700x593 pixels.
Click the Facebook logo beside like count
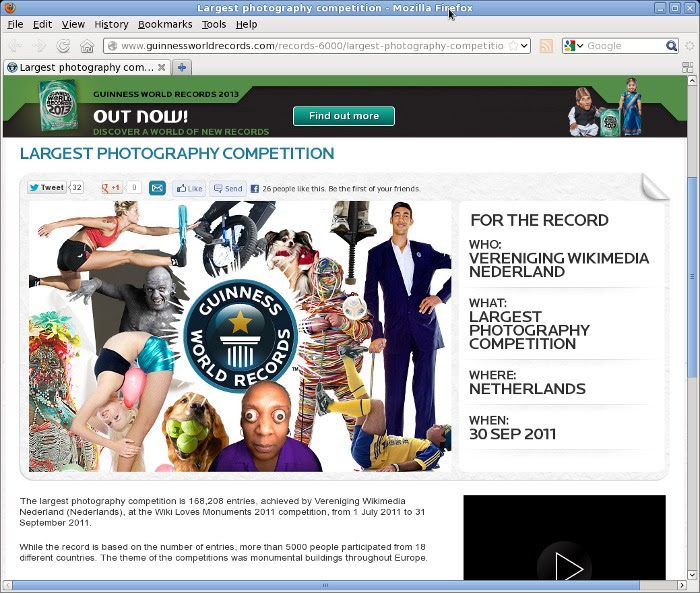click(x=254, y=189)
